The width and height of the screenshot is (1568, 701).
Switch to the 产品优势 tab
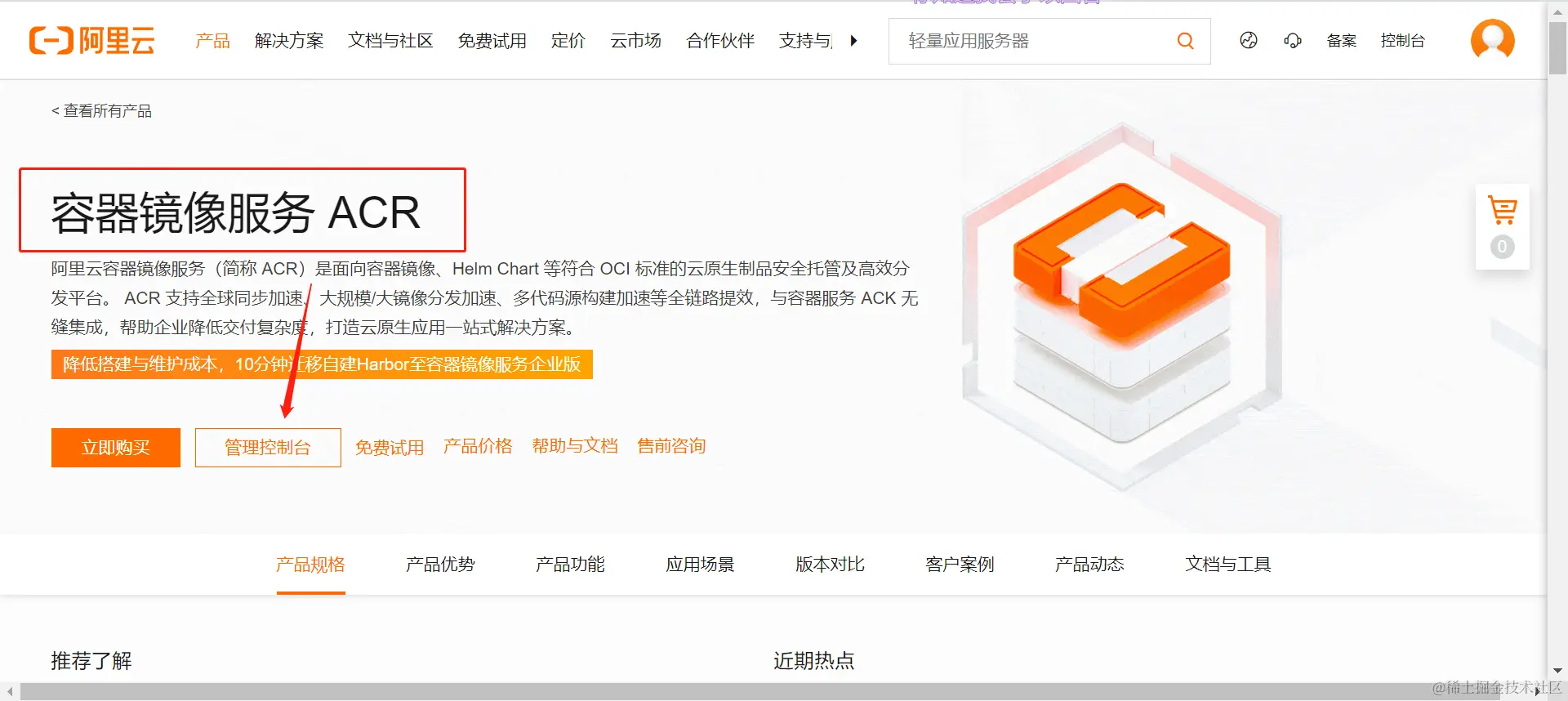[440, 564]
